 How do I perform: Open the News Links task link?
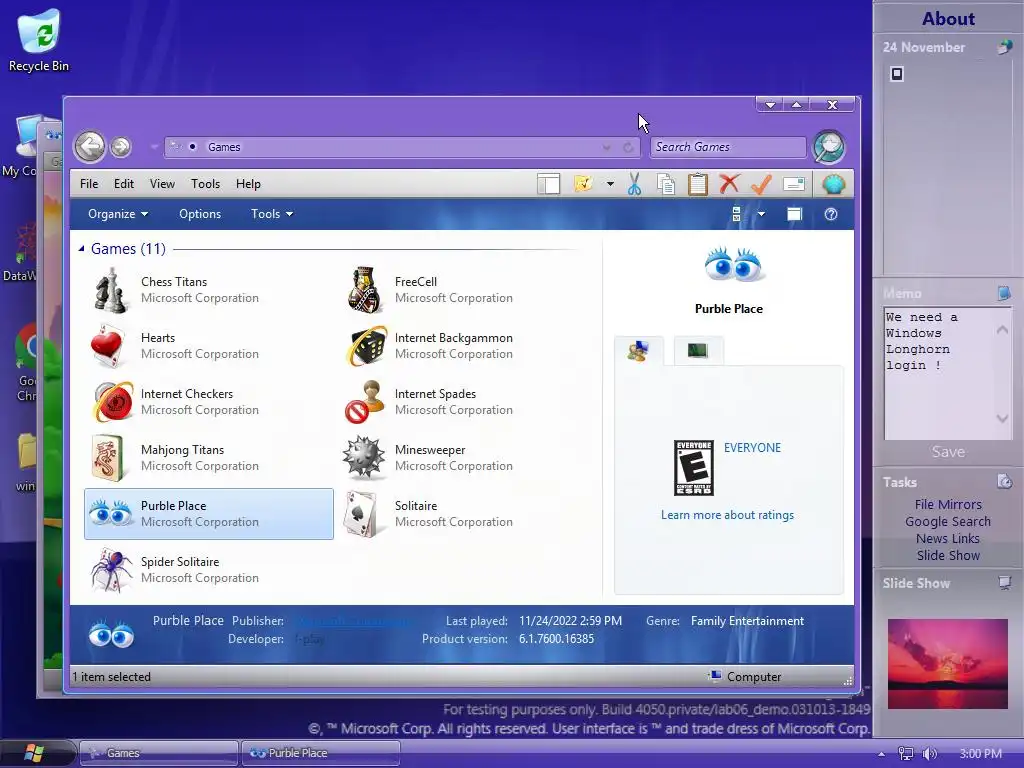click(x=948, y=538)
